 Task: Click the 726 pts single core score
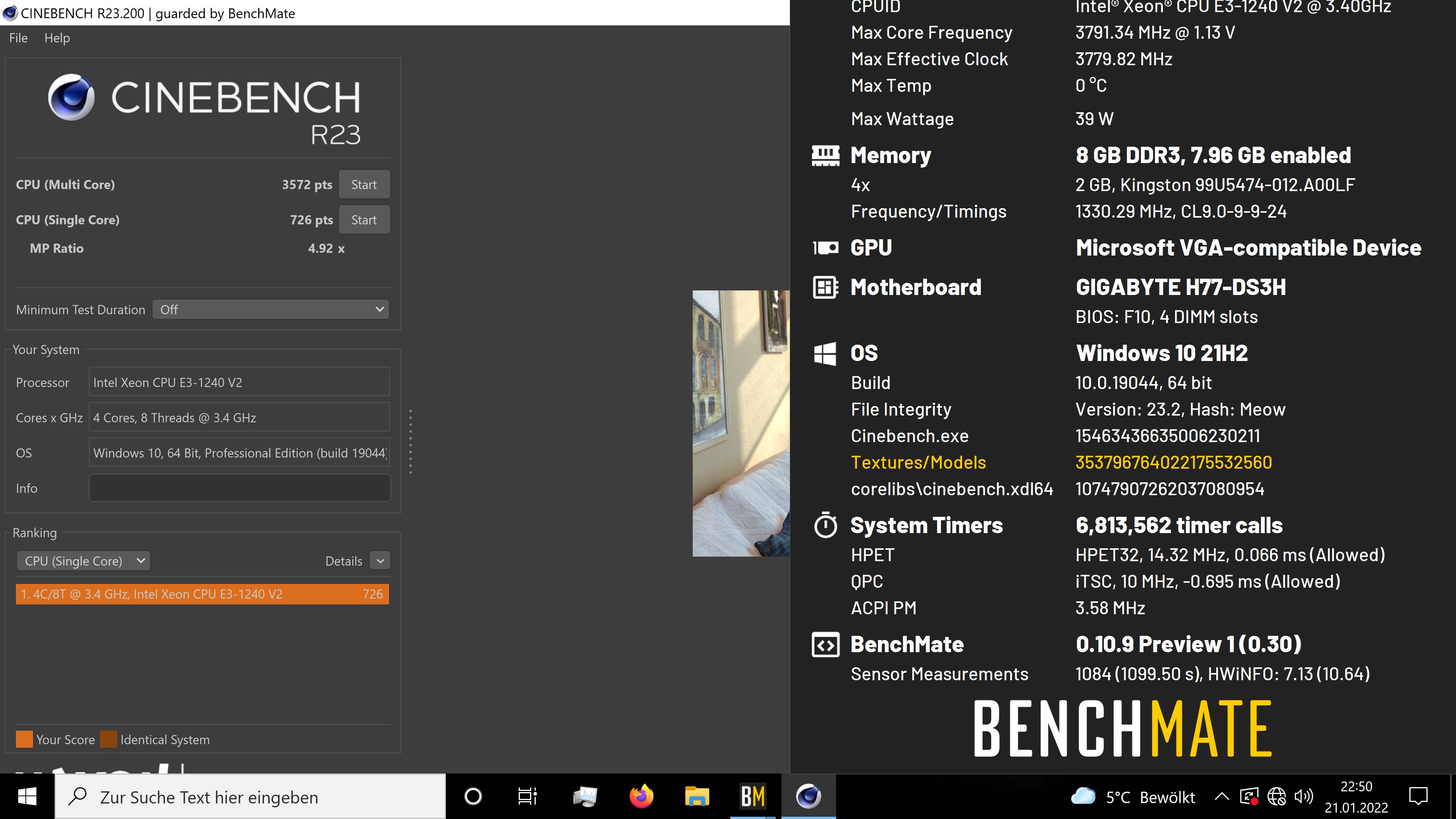pos(311,220)
